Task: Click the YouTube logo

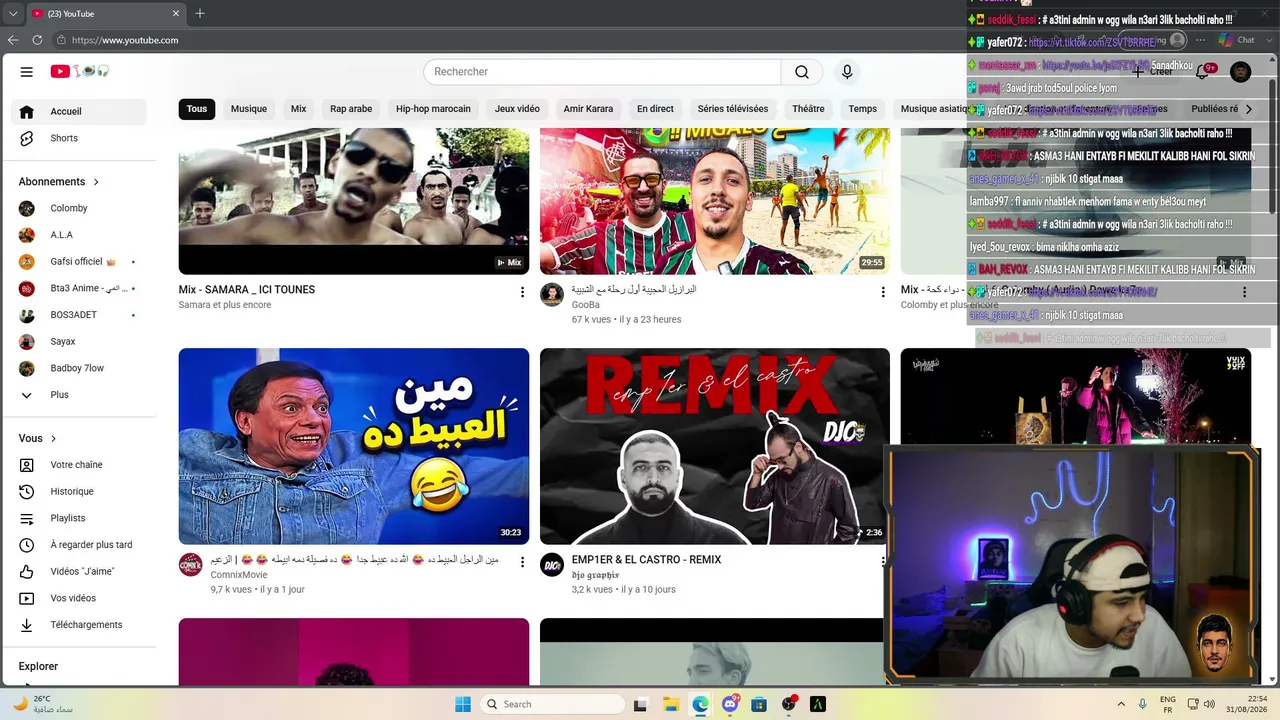Action: [x=80, y=72]
